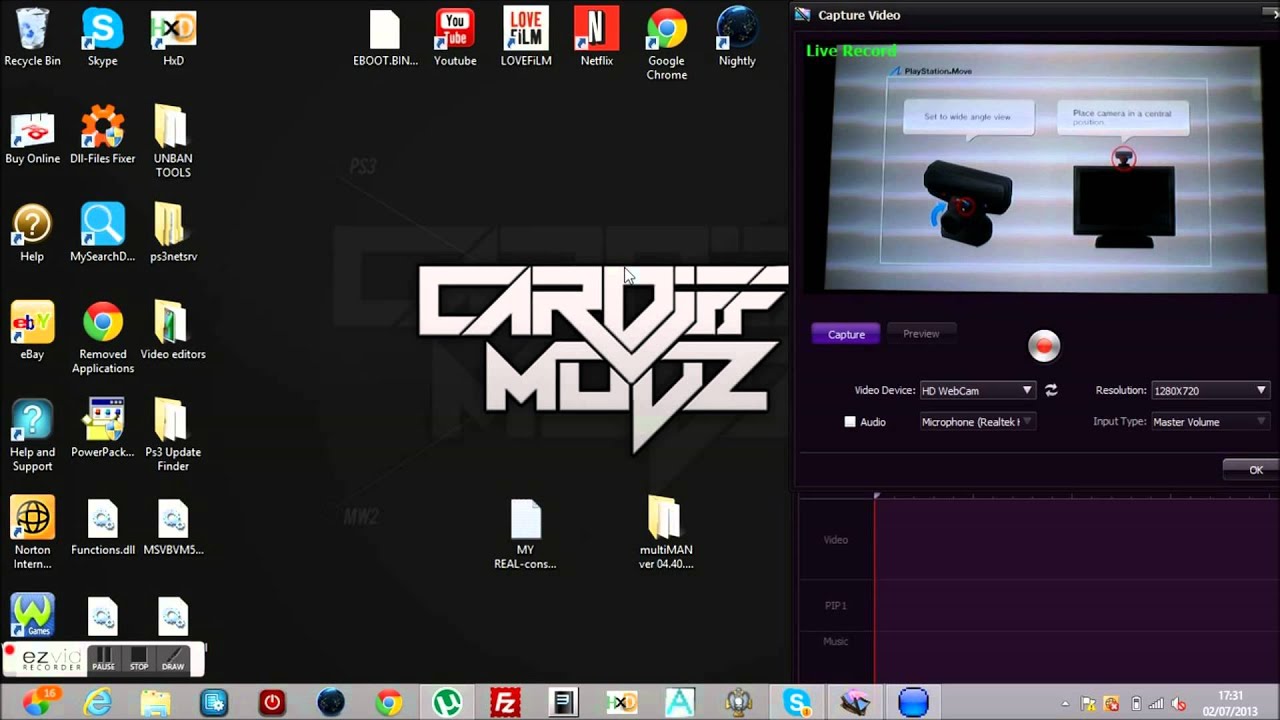This screenshot has height=720, width=1280.
Task: Select the MSVBVM5 dll file
Action: [173, 528]
